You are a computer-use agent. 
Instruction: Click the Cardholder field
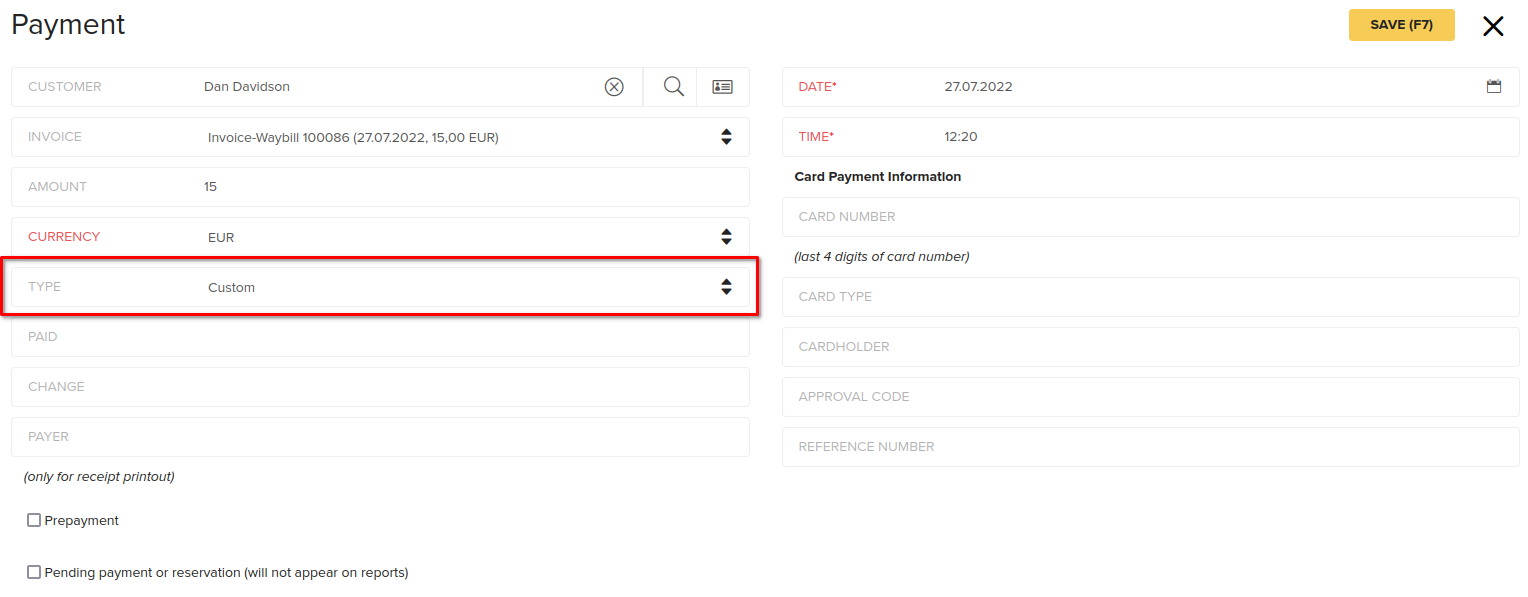pos(1151,347)
